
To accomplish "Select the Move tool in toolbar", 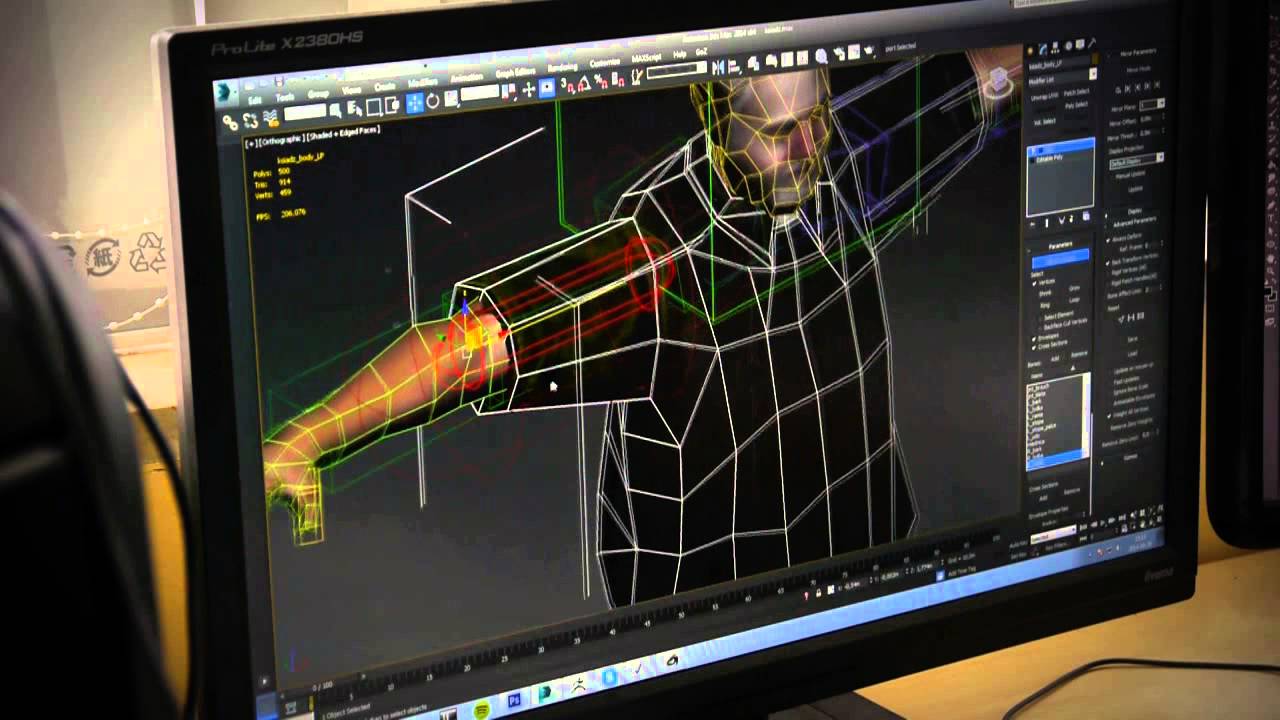I will click(414, 102).
